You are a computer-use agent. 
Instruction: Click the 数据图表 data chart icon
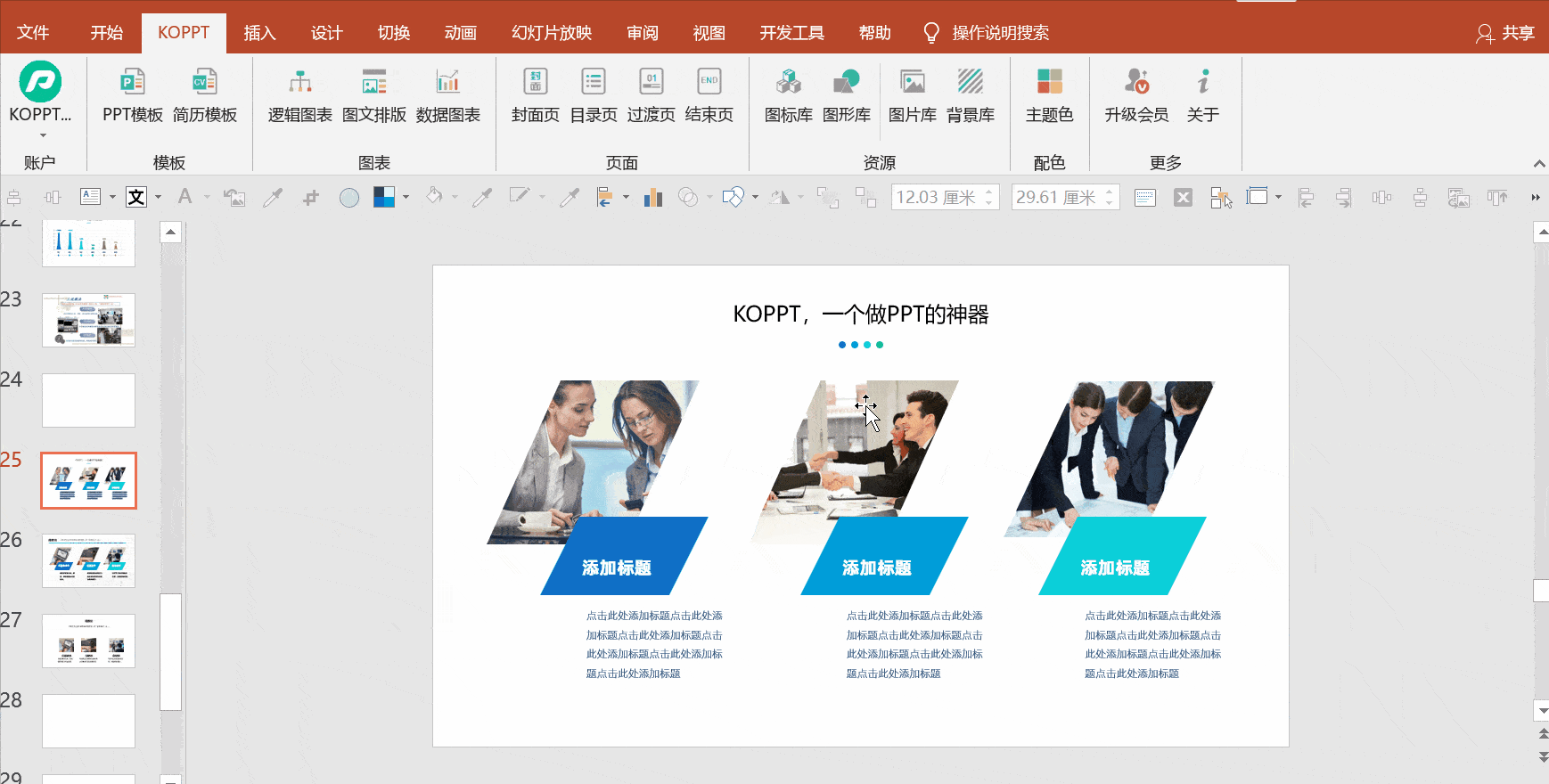(447, 94)
